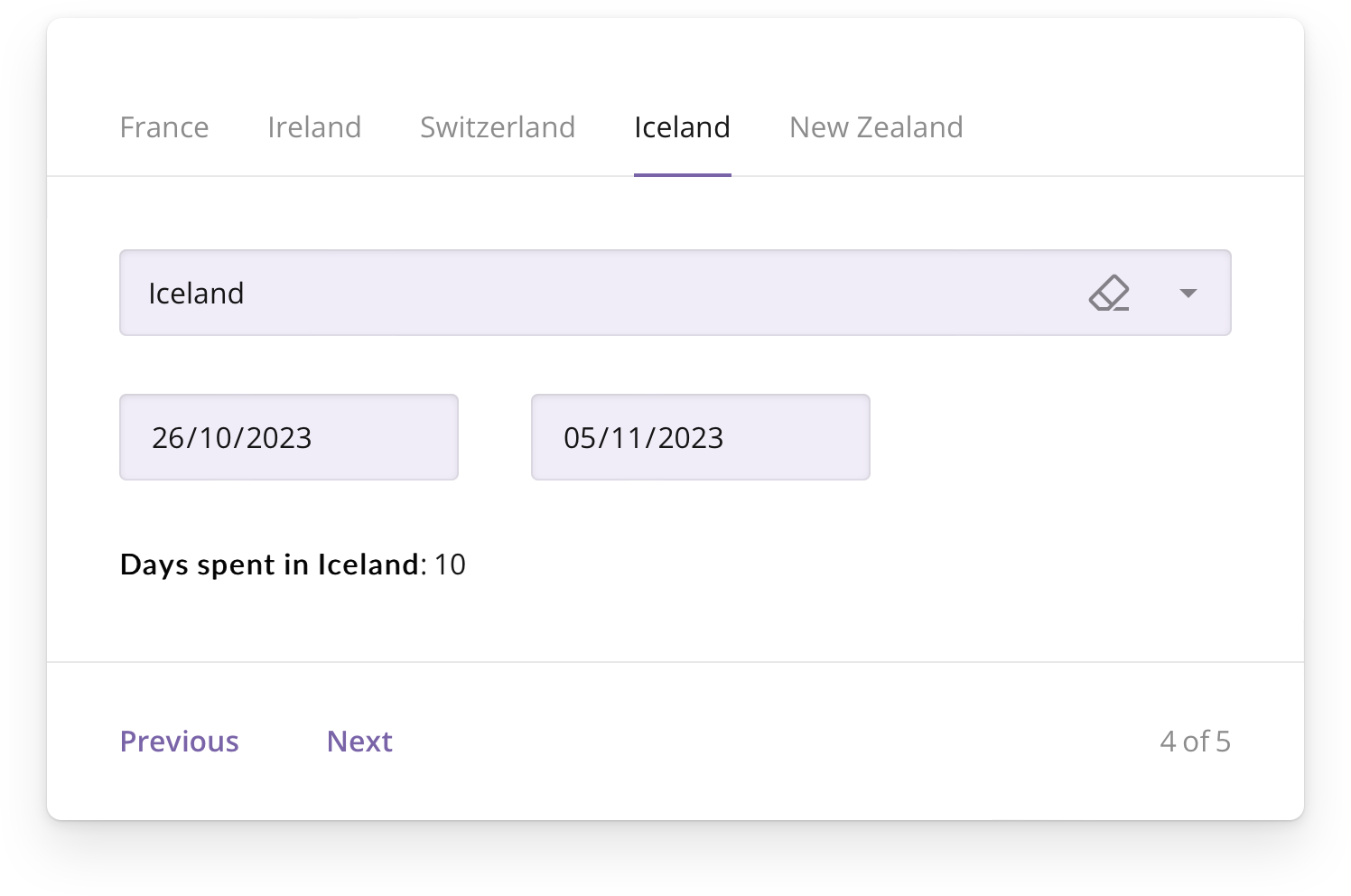Screen dimensions: 1351x896
Task: Select the Switzerland tab
Action: (498, 127)
